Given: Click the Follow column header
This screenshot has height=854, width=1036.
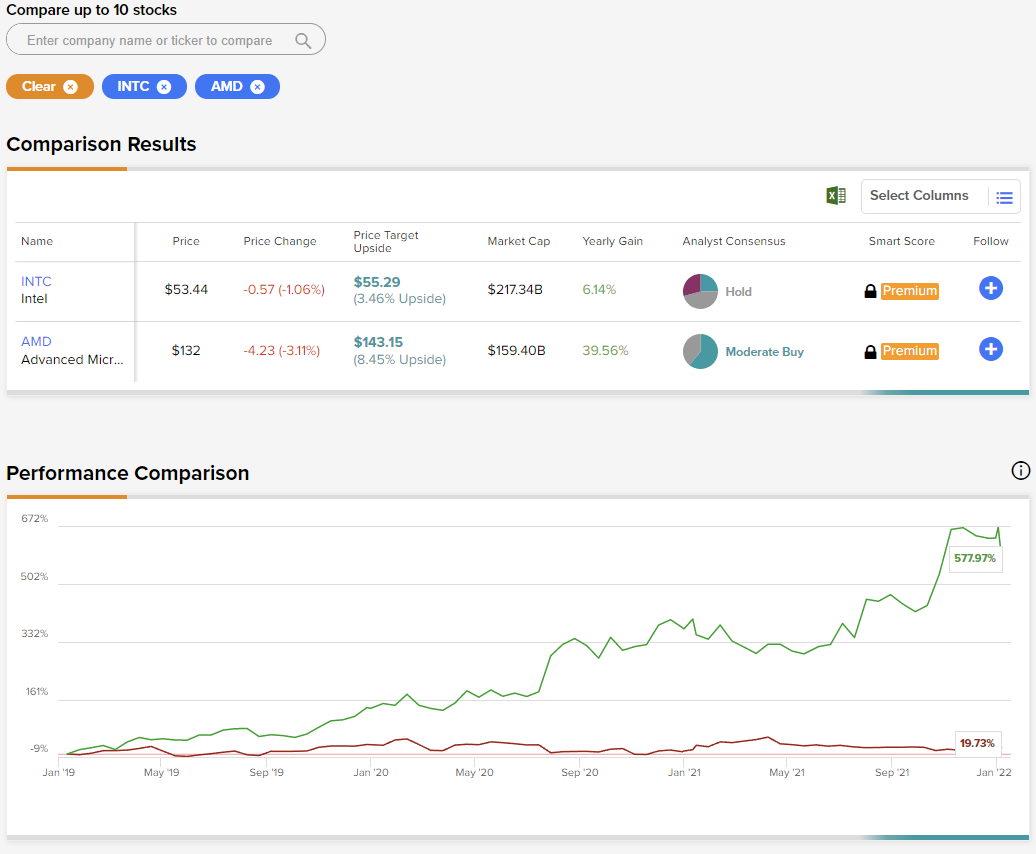Looking at the screenshot, I should point(990,241).
